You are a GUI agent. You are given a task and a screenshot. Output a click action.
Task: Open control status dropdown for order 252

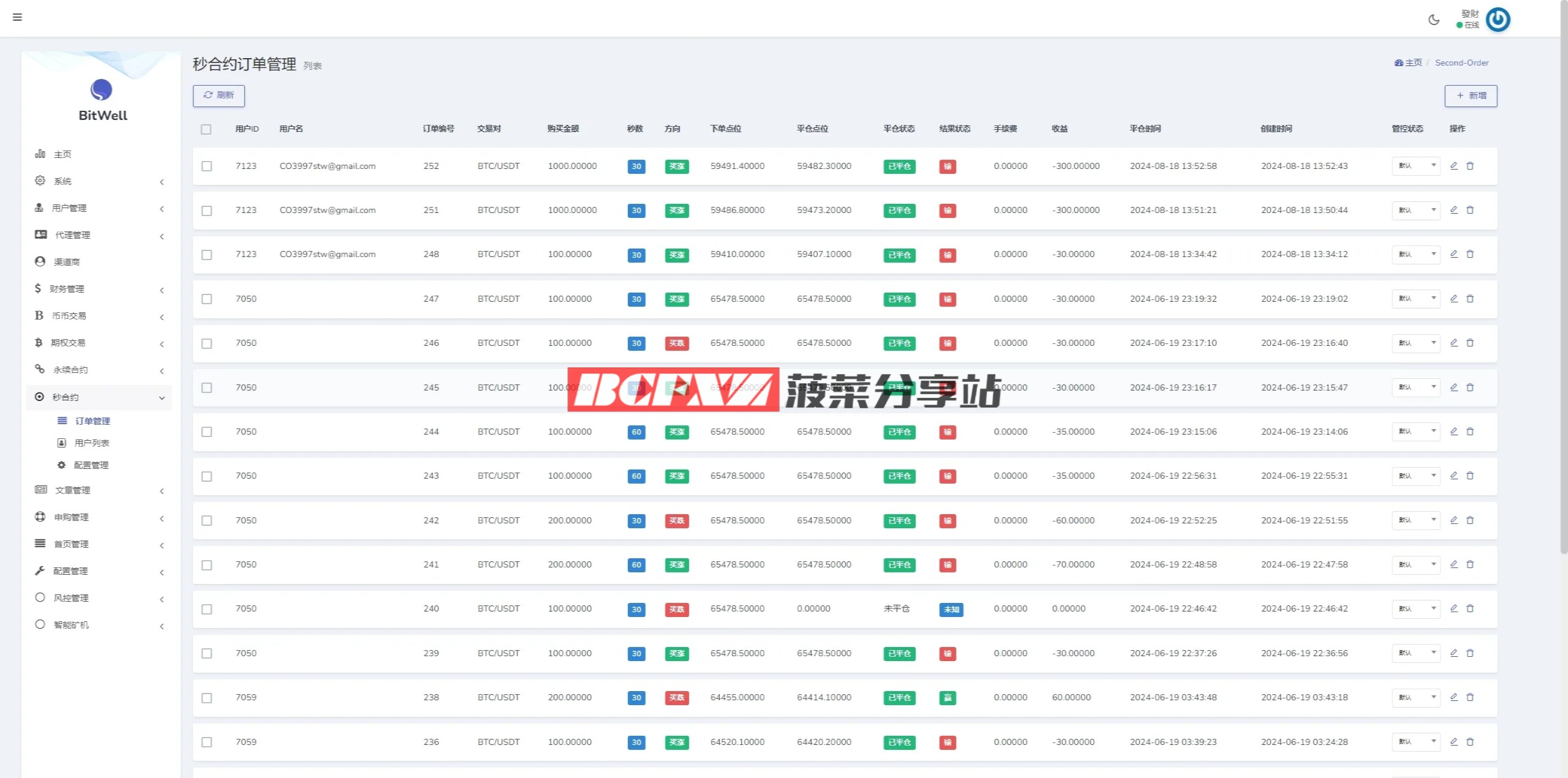point(1416,166)
